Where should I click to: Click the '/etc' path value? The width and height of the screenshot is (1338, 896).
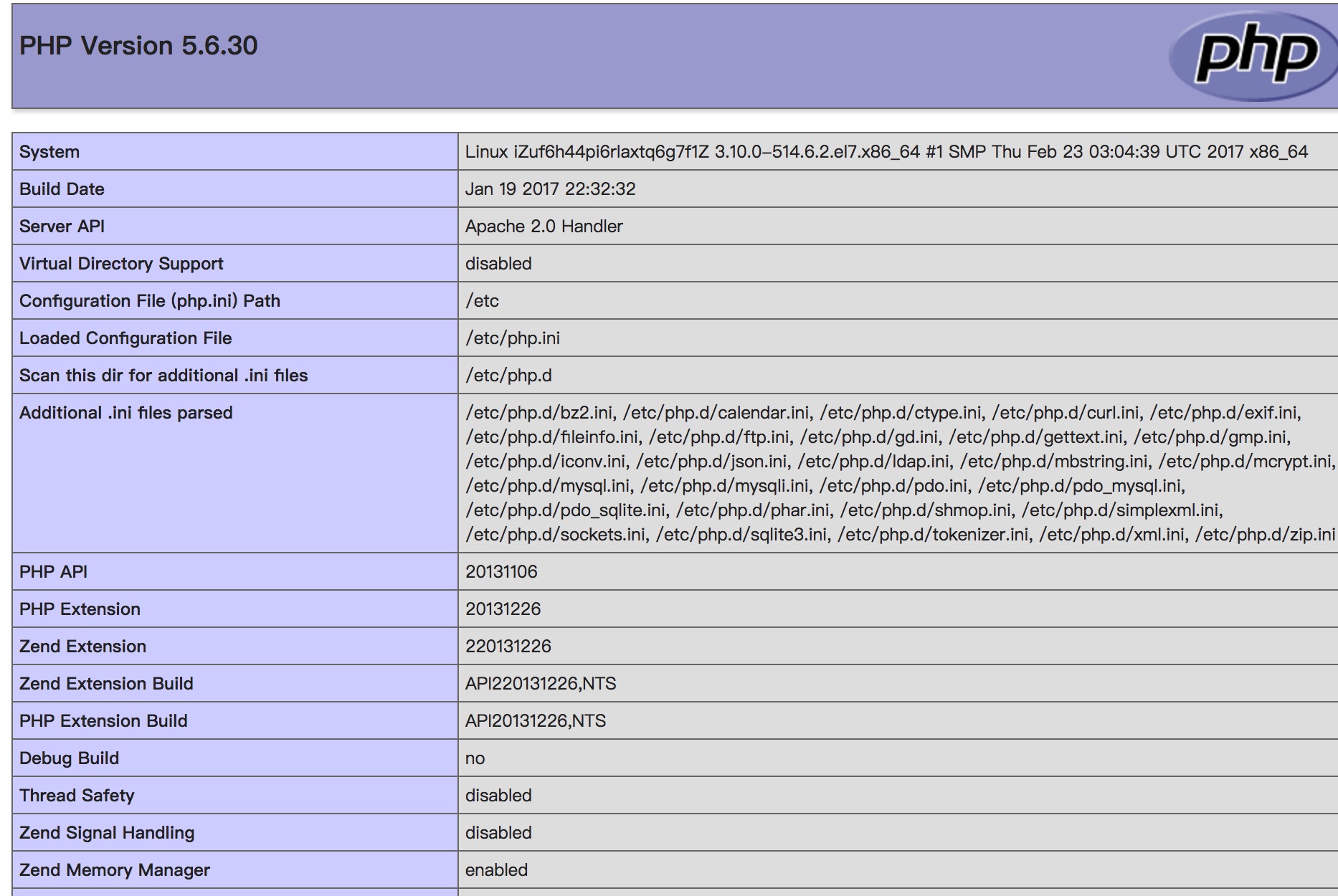tap(482, 301)
